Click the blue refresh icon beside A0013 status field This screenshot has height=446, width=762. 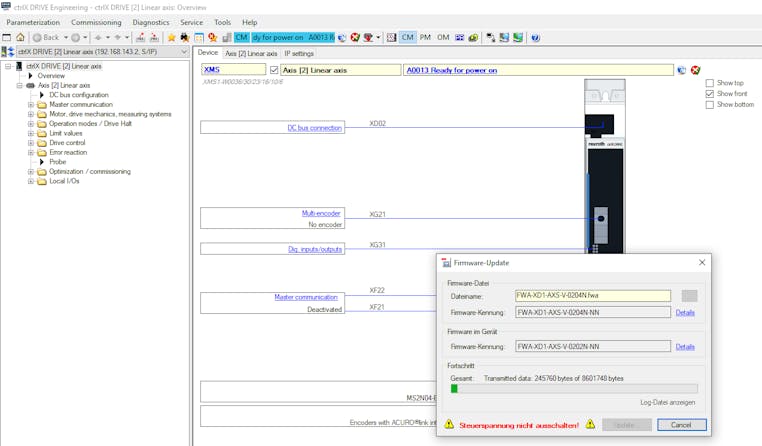click(682, 70)
